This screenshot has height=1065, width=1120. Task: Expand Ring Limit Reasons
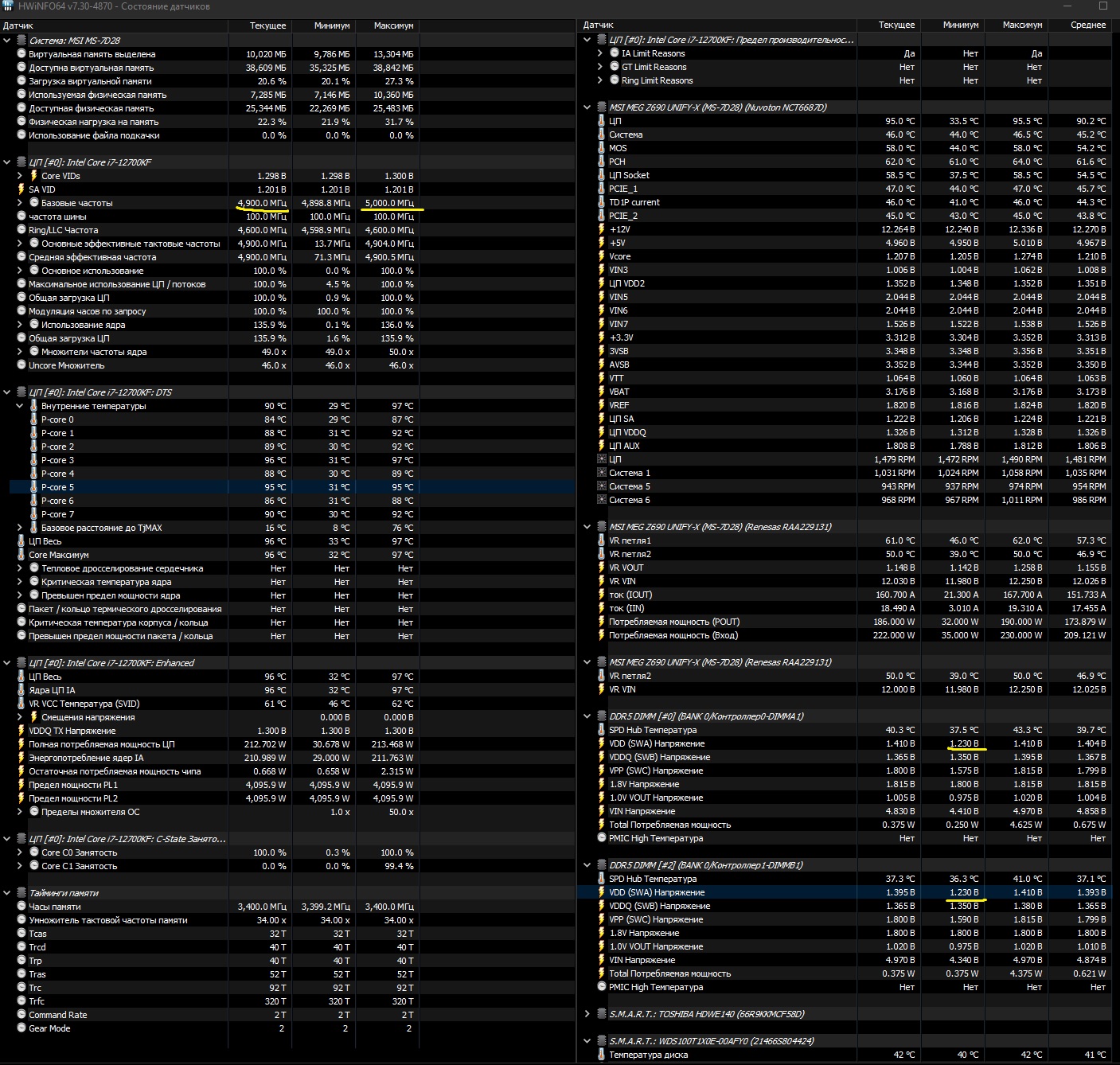[x=600, y=80]
